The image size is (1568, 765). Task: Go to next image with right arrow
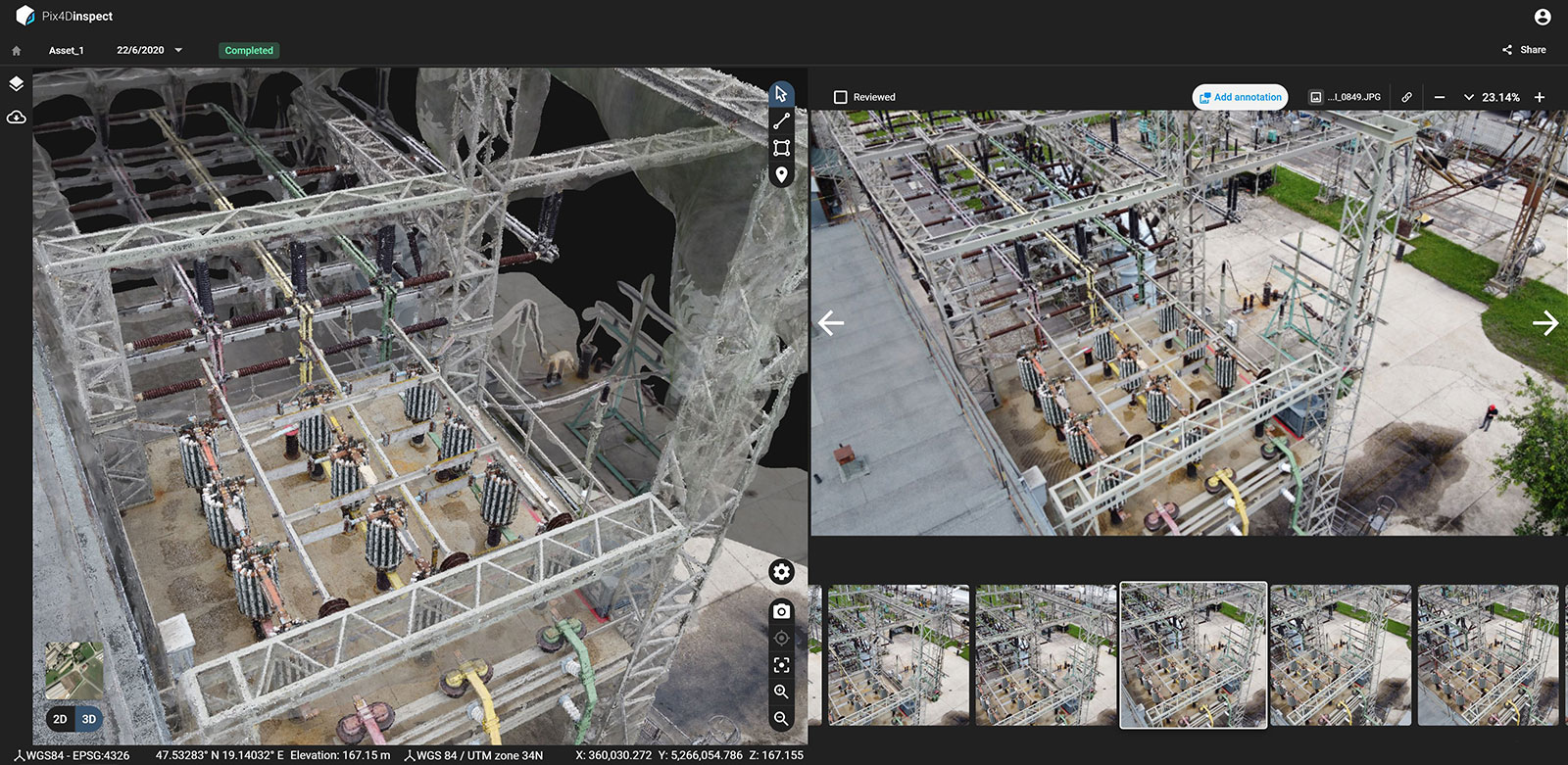pos(1544,322)
